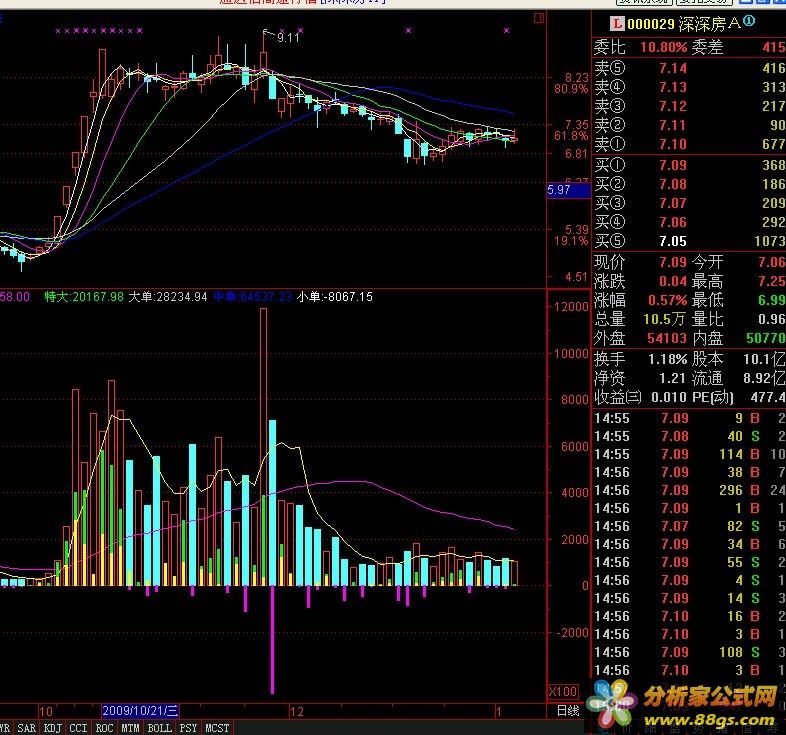Click the 量比 0.96 value
The width and height of the screenshot is (786, 735).
click(x=771, y=319)
